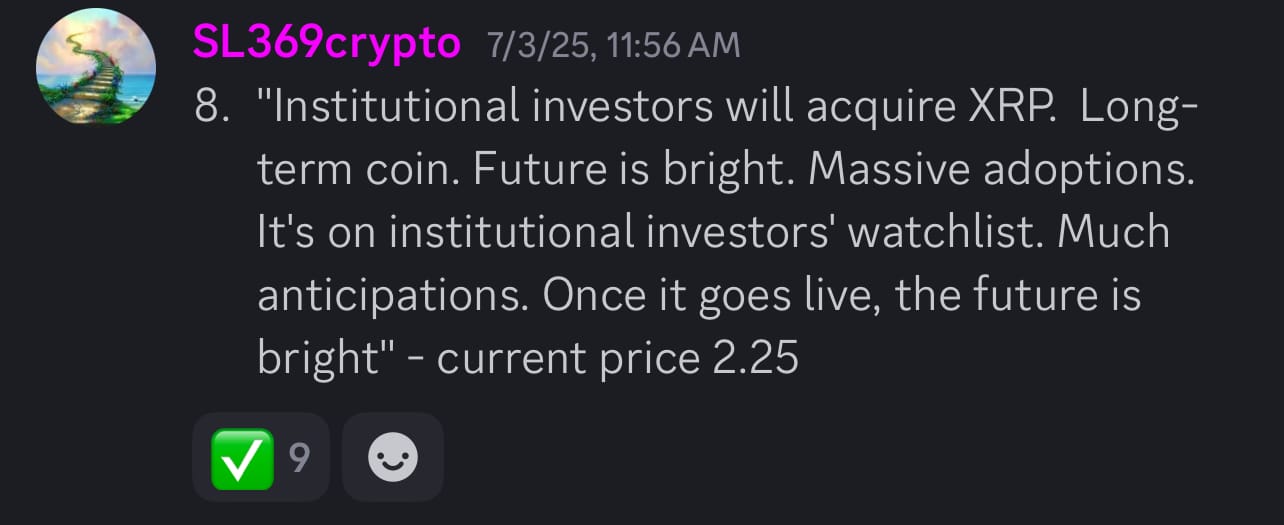Image resolution: width=1284 pixels, height=525 pixels.
Task: Click the 7/3/25 date in the timestamp
Action: [x=535, y=45]
